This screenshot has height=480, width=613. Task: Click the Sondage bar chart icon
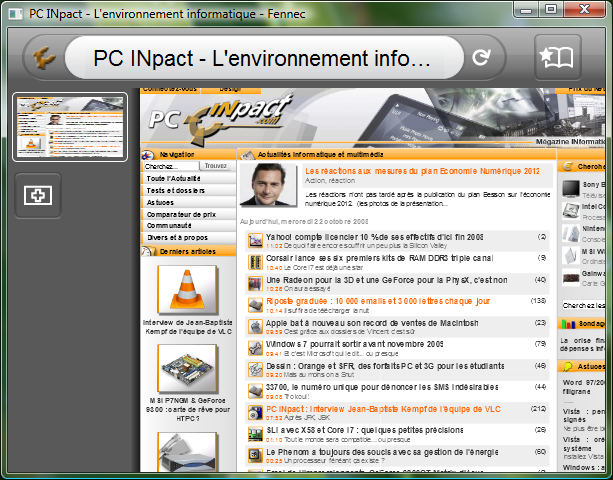tap(568, 324)
